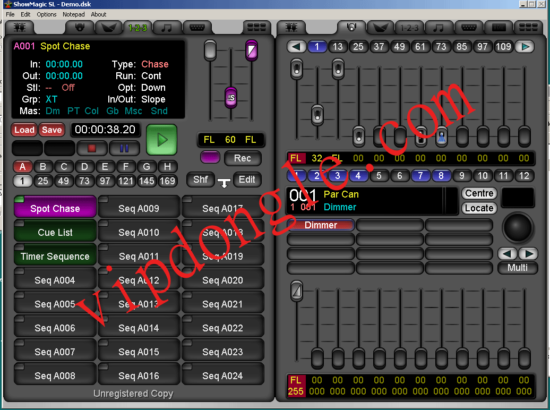Pause the sequence with the blue pause button

(124, 148)
